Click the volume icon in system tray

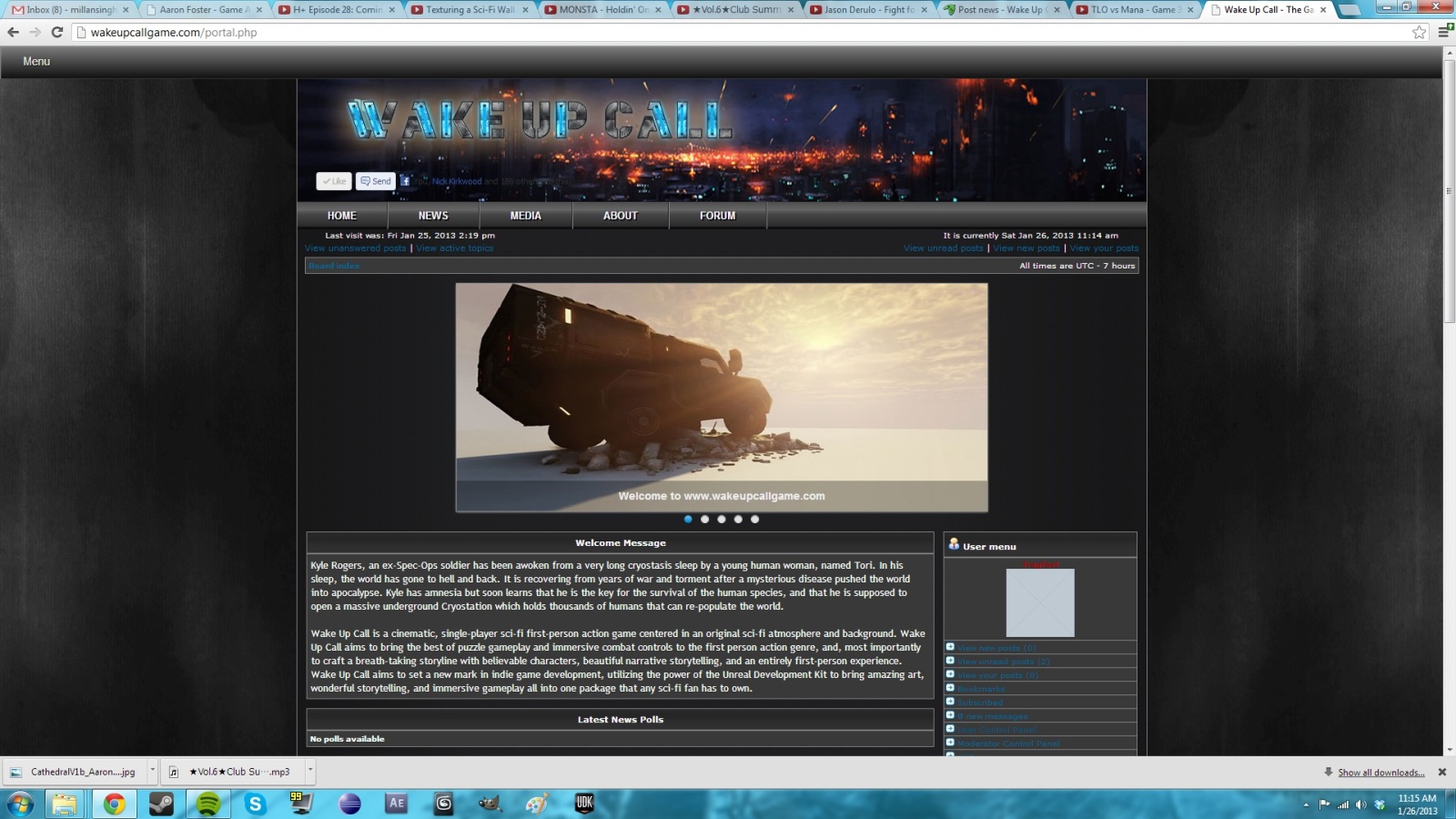1361,804
